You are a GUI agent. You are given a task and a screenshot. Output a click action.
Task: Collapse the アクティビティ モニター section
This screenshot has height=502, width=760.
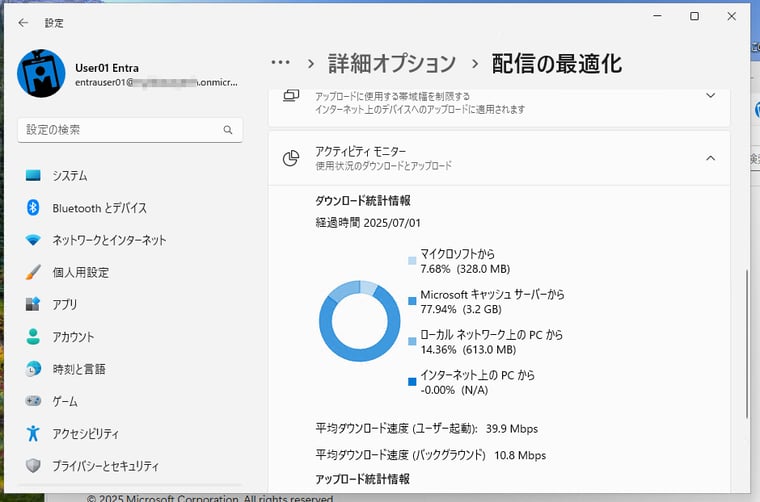pyautogui.click(x=710, y=158)
